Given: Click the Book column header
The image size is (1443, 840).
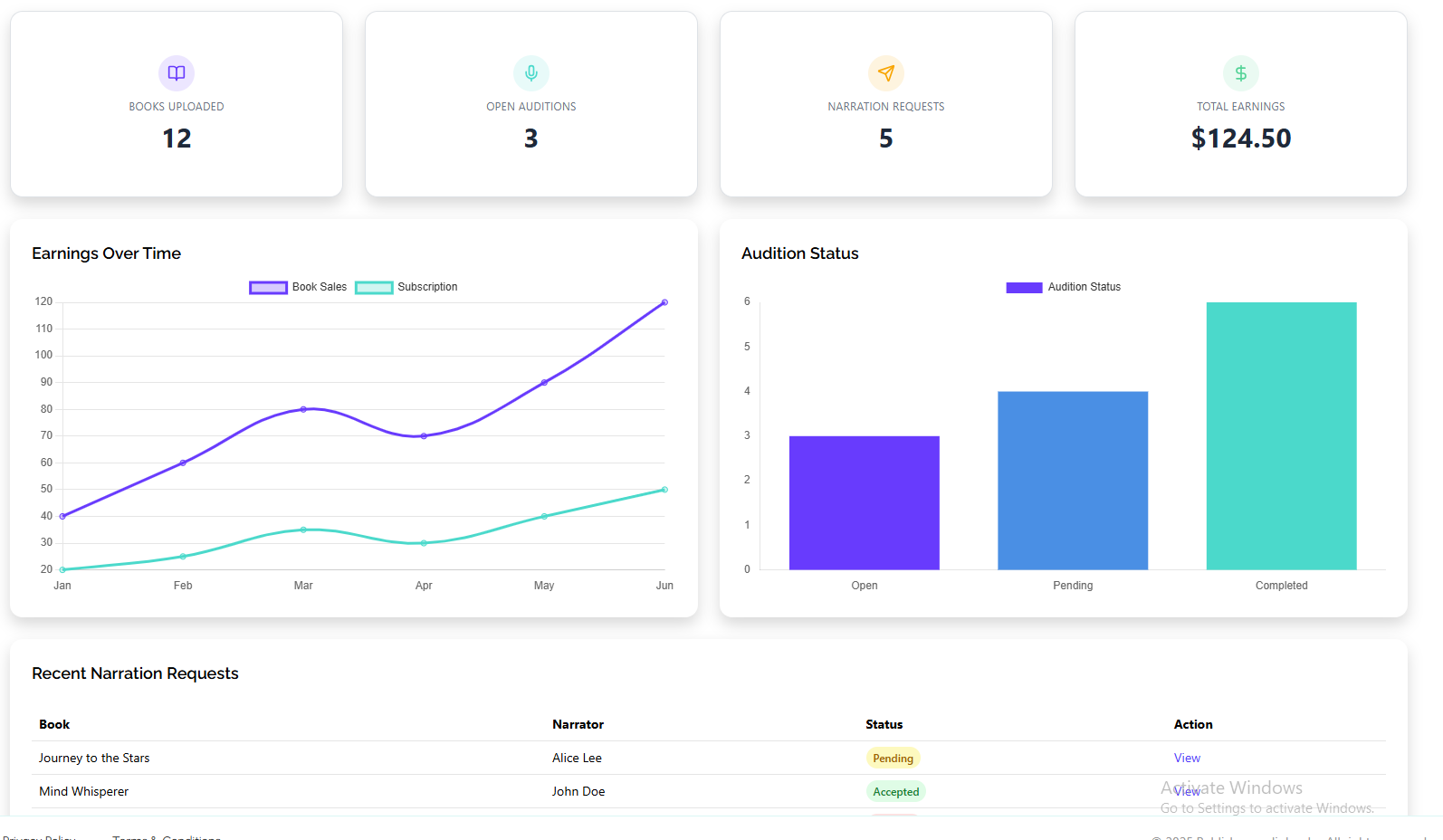Looking at the screenshot, I should [54, 725].
